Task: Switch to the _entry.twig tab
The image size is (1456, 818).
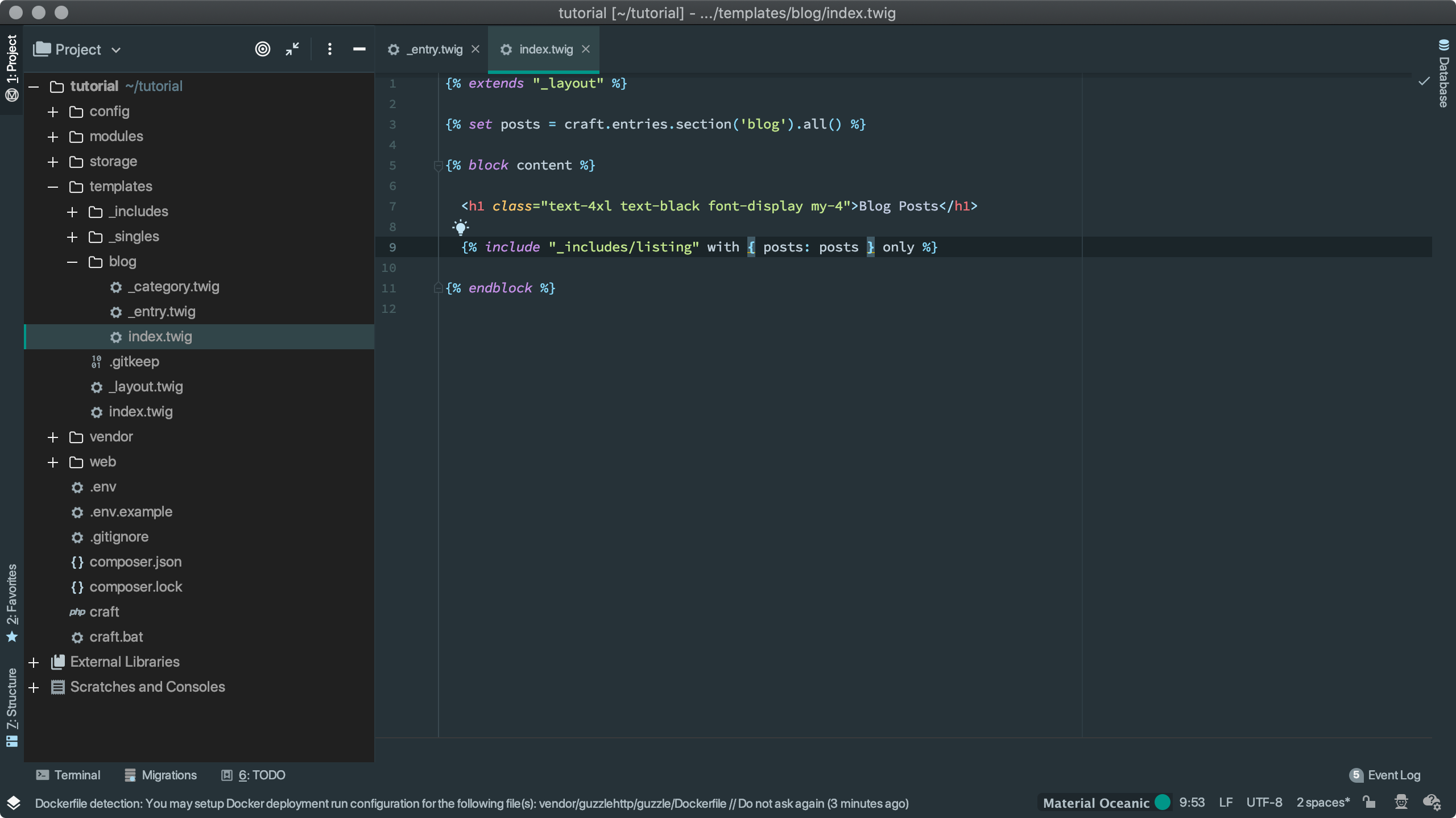Action: [x=434, y=49]
